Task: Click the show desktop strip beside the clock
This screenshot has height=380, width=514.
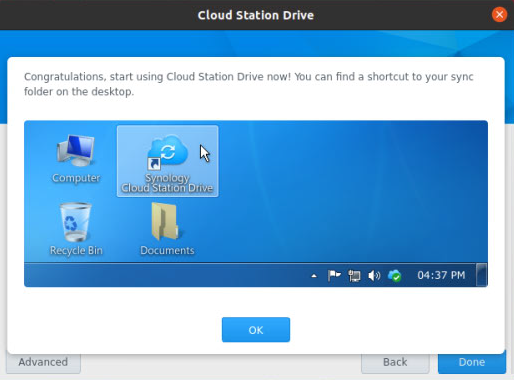Action: (481, 275)
